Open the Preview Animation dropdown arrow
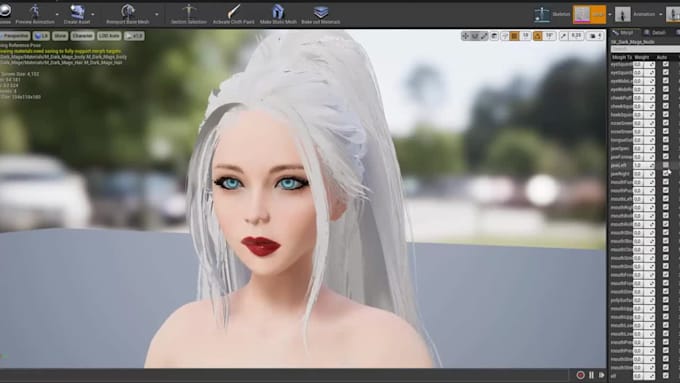The width and height of the screenshot is (680, 383). 57,14
